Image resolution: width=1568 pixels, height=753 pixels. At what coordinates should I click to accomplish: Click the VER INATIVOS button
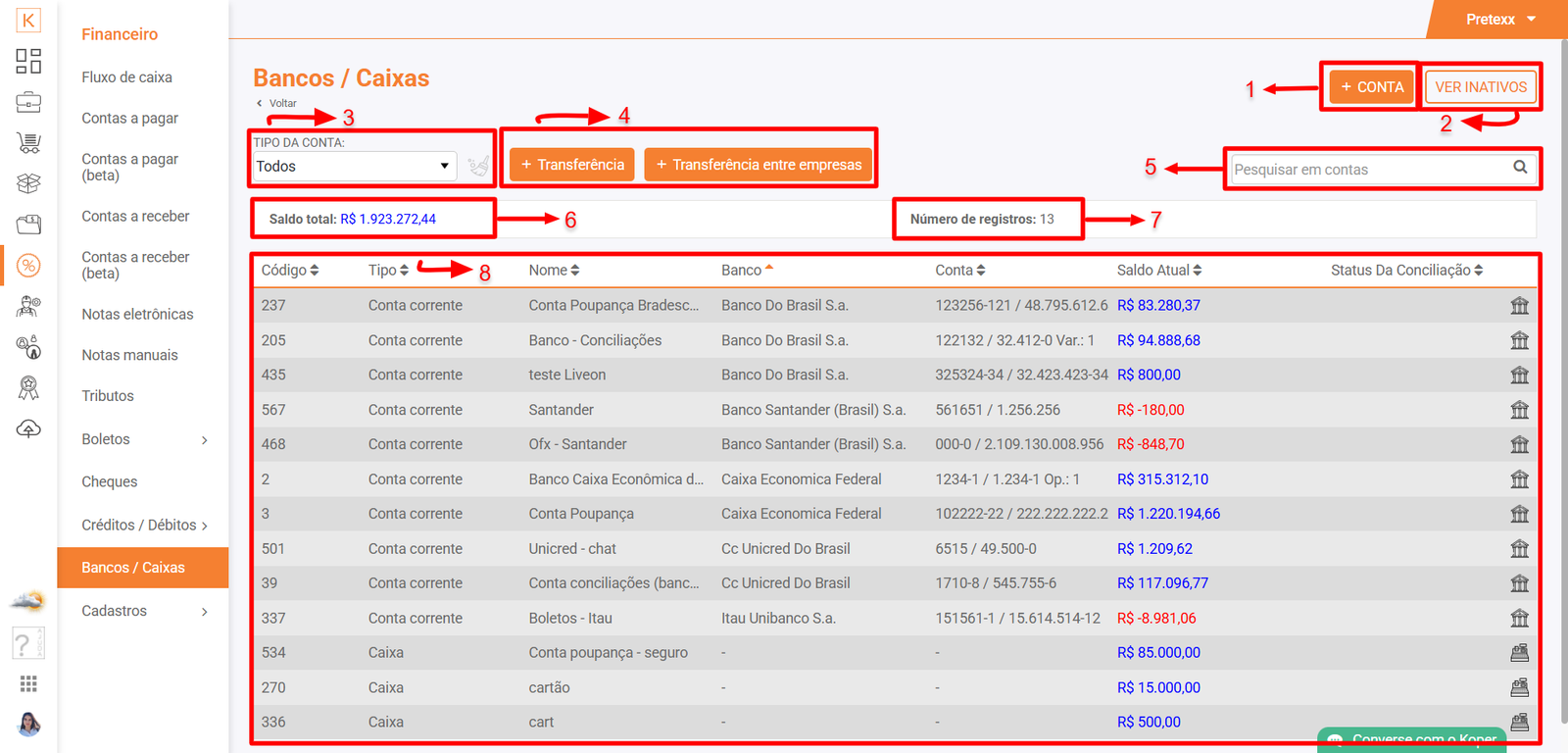(1481, 87)
